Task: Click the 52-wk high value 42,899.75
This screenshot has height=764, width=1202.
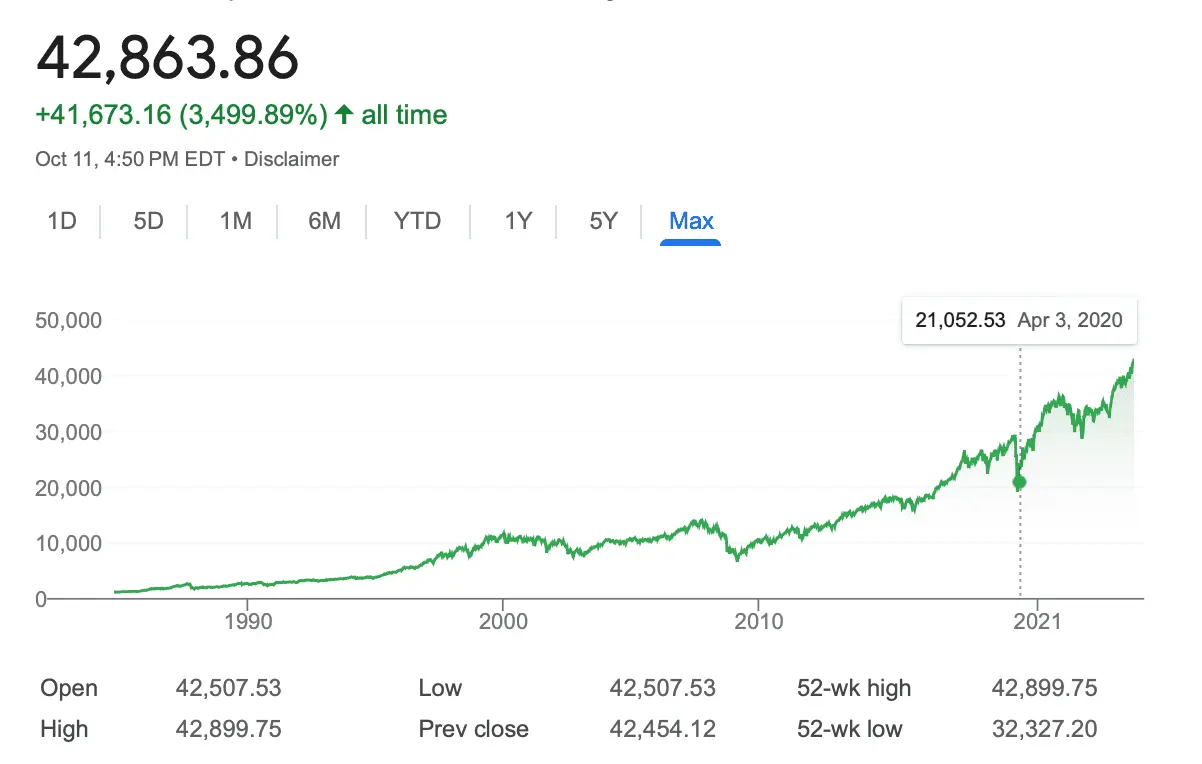Action: point(1044,688)
